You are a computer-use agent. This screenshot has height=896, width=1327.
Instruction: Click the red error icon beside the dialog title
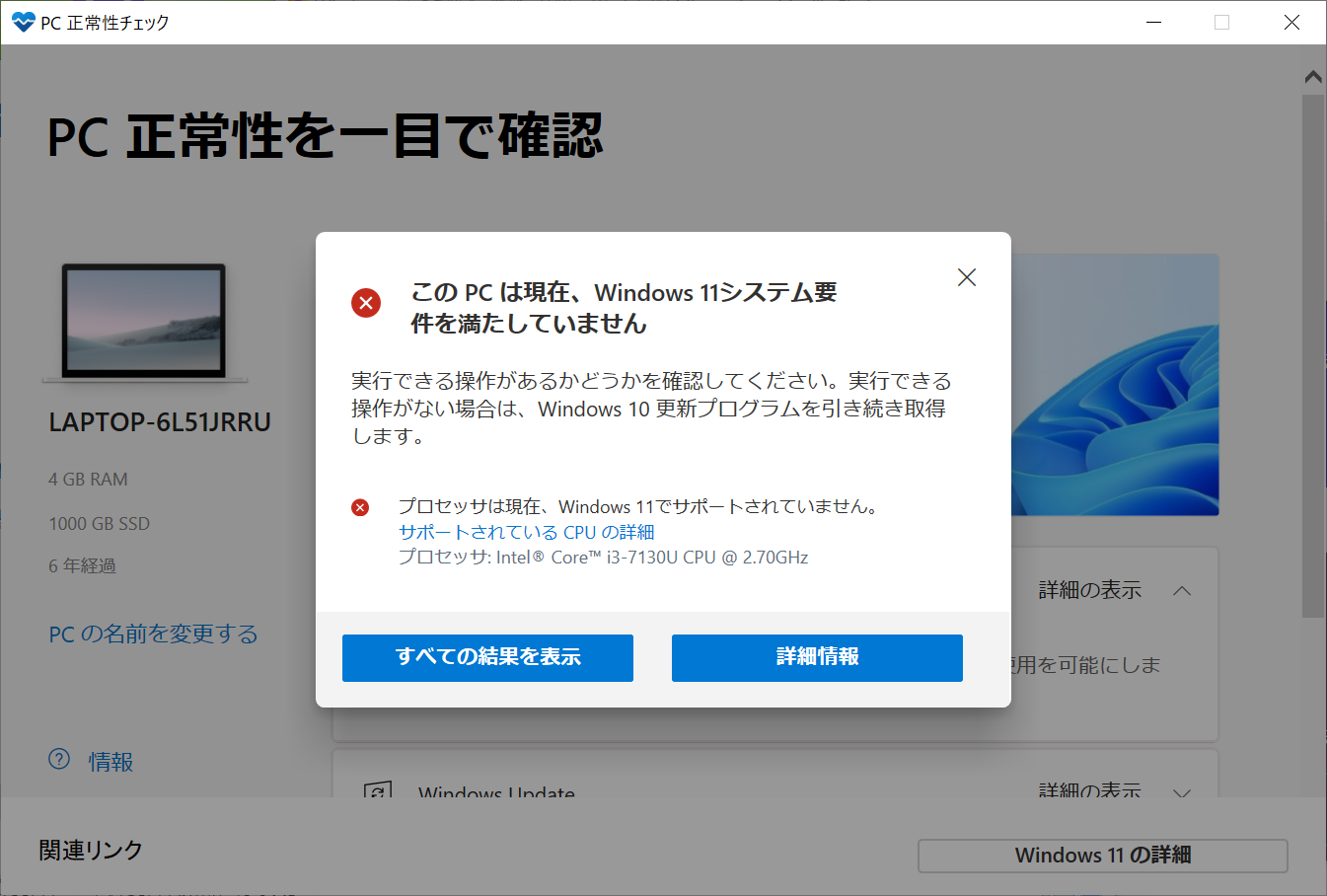(x=366, y=303)
